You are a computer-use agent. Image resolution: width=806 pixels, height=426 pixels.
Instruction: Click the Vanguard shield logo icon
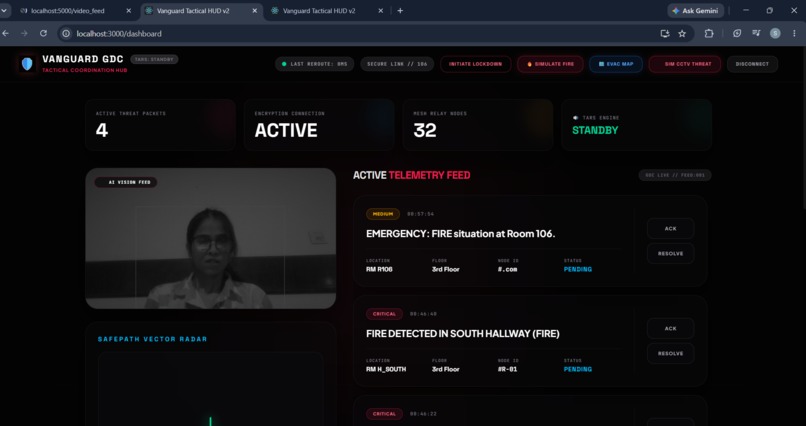coord(27,64)
